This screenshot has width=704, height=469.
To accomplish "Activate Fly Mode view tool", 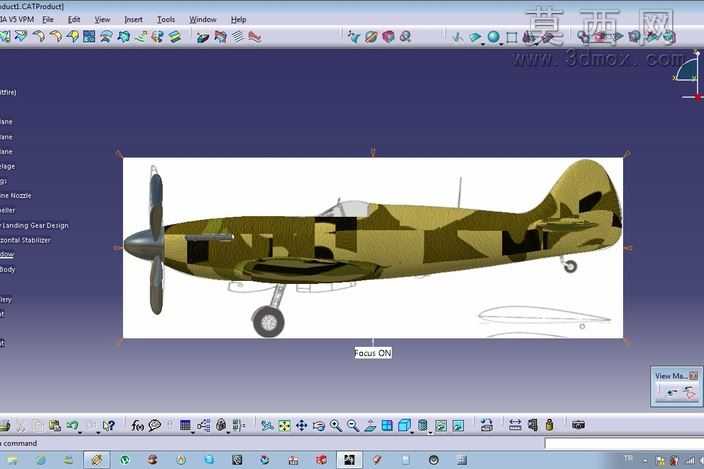I will [x=267, y=425].
